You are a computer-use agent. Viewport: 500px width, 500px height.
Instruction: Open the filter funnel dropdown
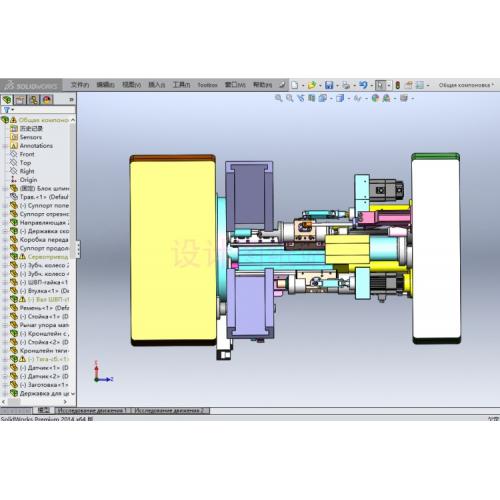[x=8, y=109]
